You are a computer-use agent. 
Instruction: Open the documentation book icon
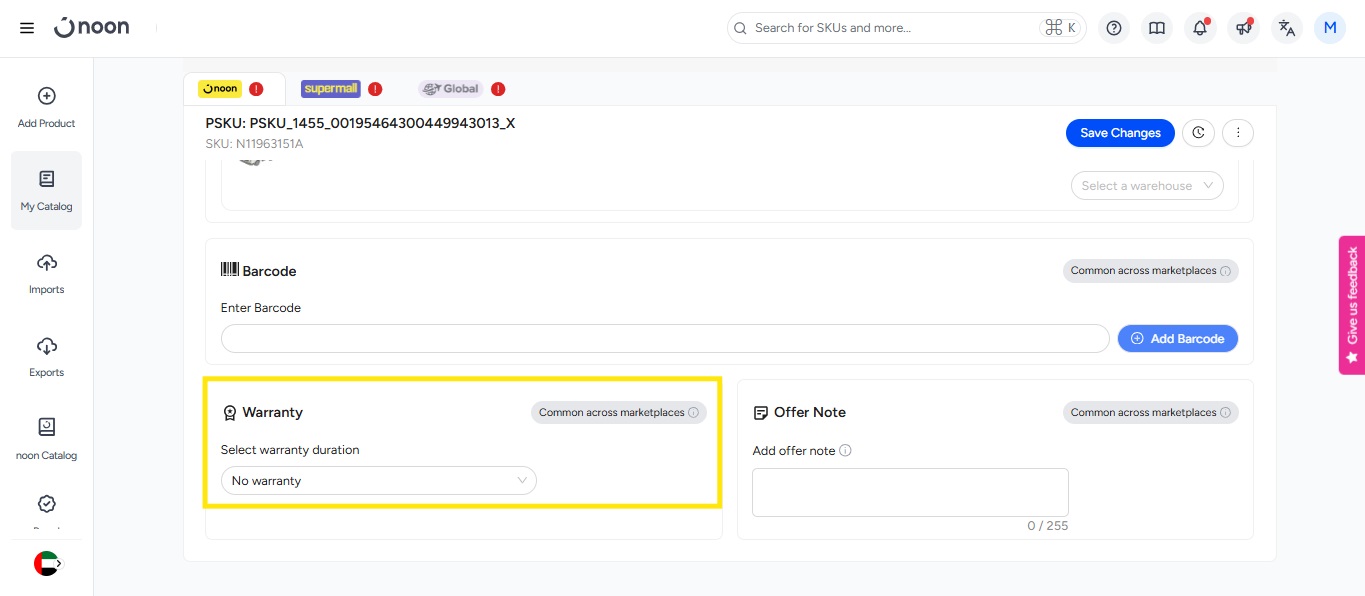click(x=1157, y=28)
